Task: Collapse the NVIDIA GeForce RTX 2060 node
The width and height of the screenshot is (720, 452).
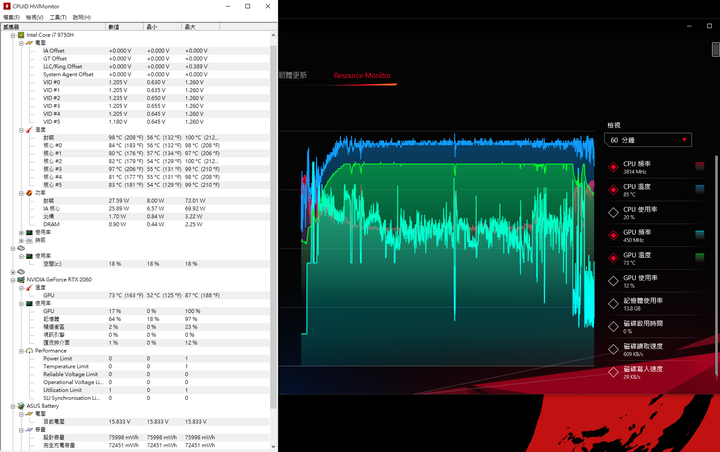Action: (x=13, y=279)
